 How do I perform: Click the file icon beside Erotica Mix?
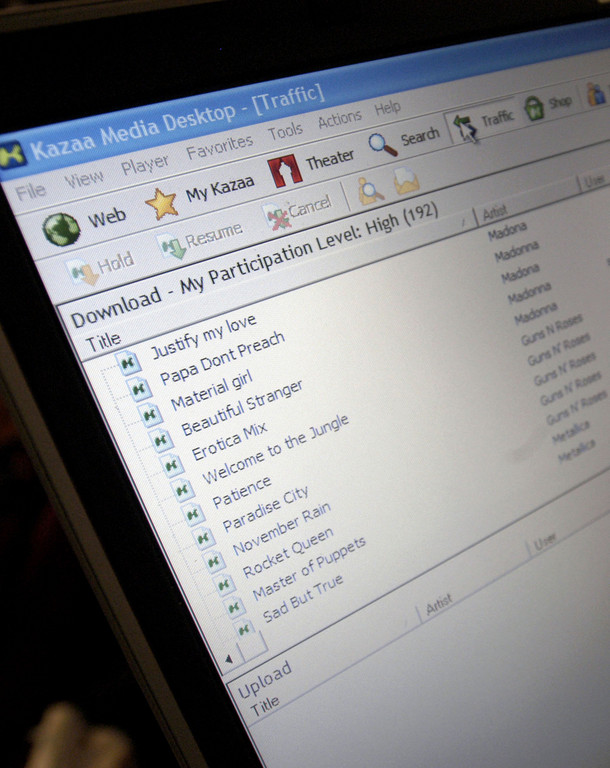coord(171,465)
